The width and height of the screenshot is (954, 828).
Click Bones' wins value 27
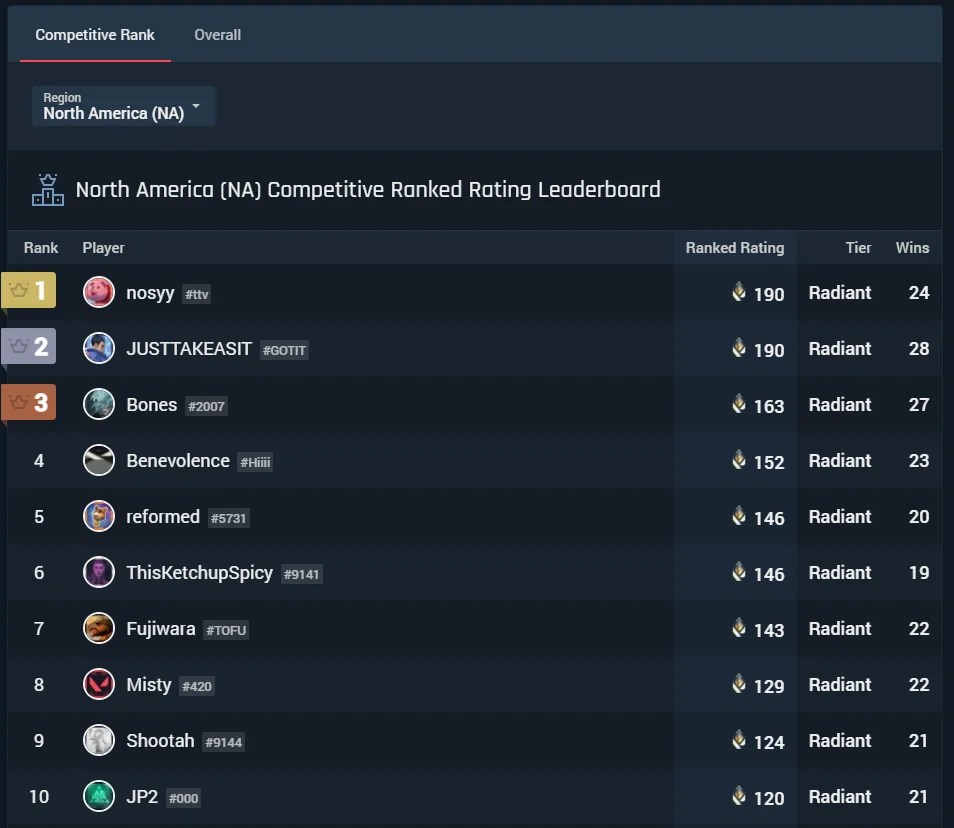(x=919, y=405)
